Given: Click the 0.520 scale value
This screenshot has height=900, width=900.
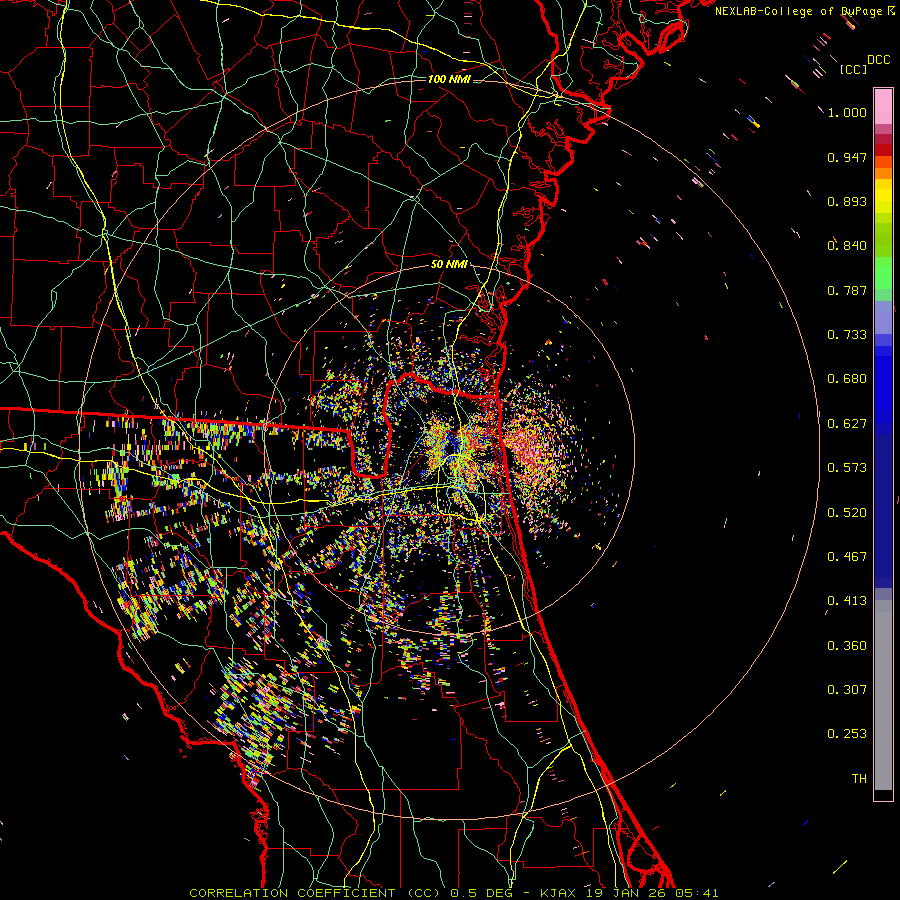Looking at the screenshot, I should click(847, 513).
